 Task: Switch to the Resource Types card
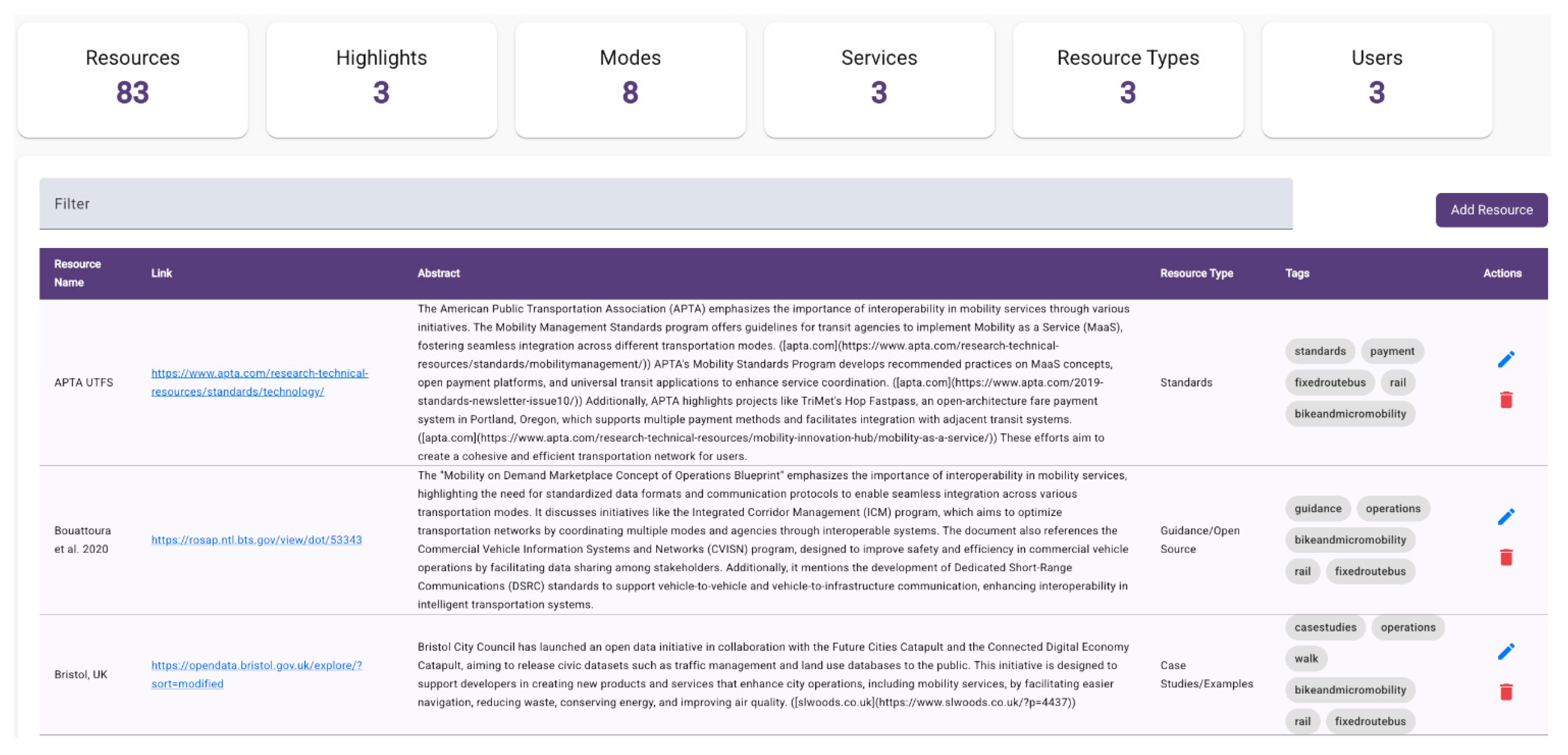[x=1127, y=79]
